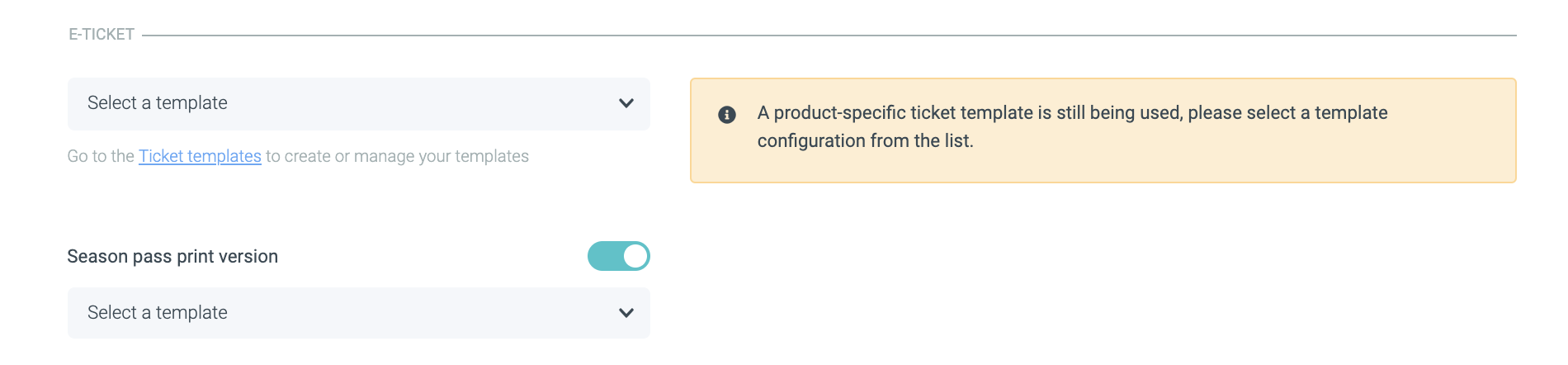This screenshot has height=365, width=1568.
Task: Click "Select a template" placeholder under E-TICKET
Action: [x=158, y=103]
